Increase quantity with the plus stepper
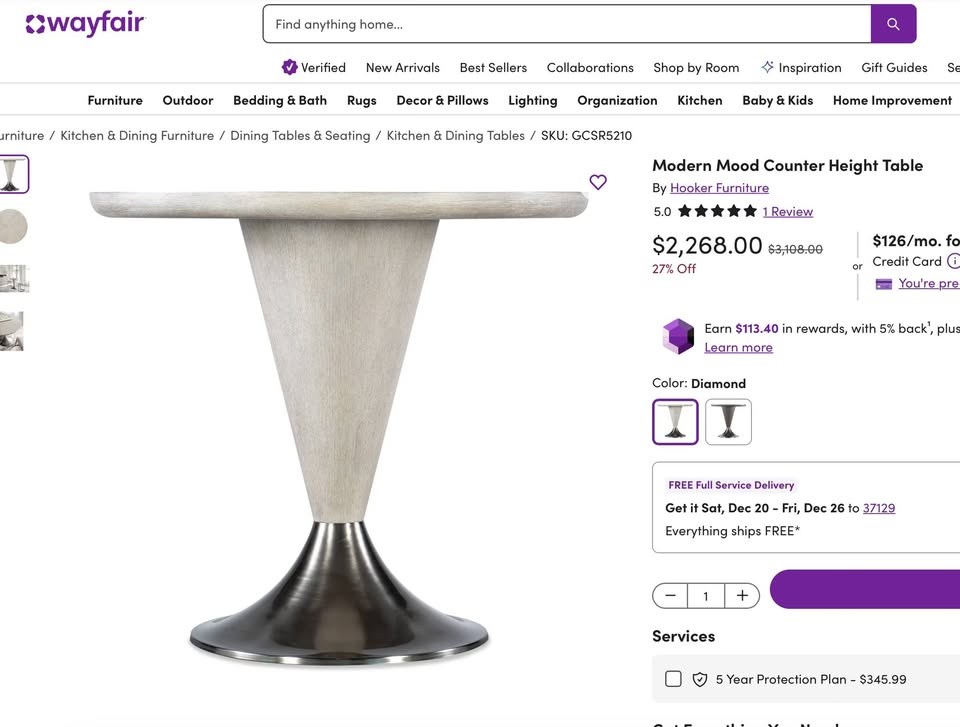This screenshot has height=727, width=960. point(742,594)
